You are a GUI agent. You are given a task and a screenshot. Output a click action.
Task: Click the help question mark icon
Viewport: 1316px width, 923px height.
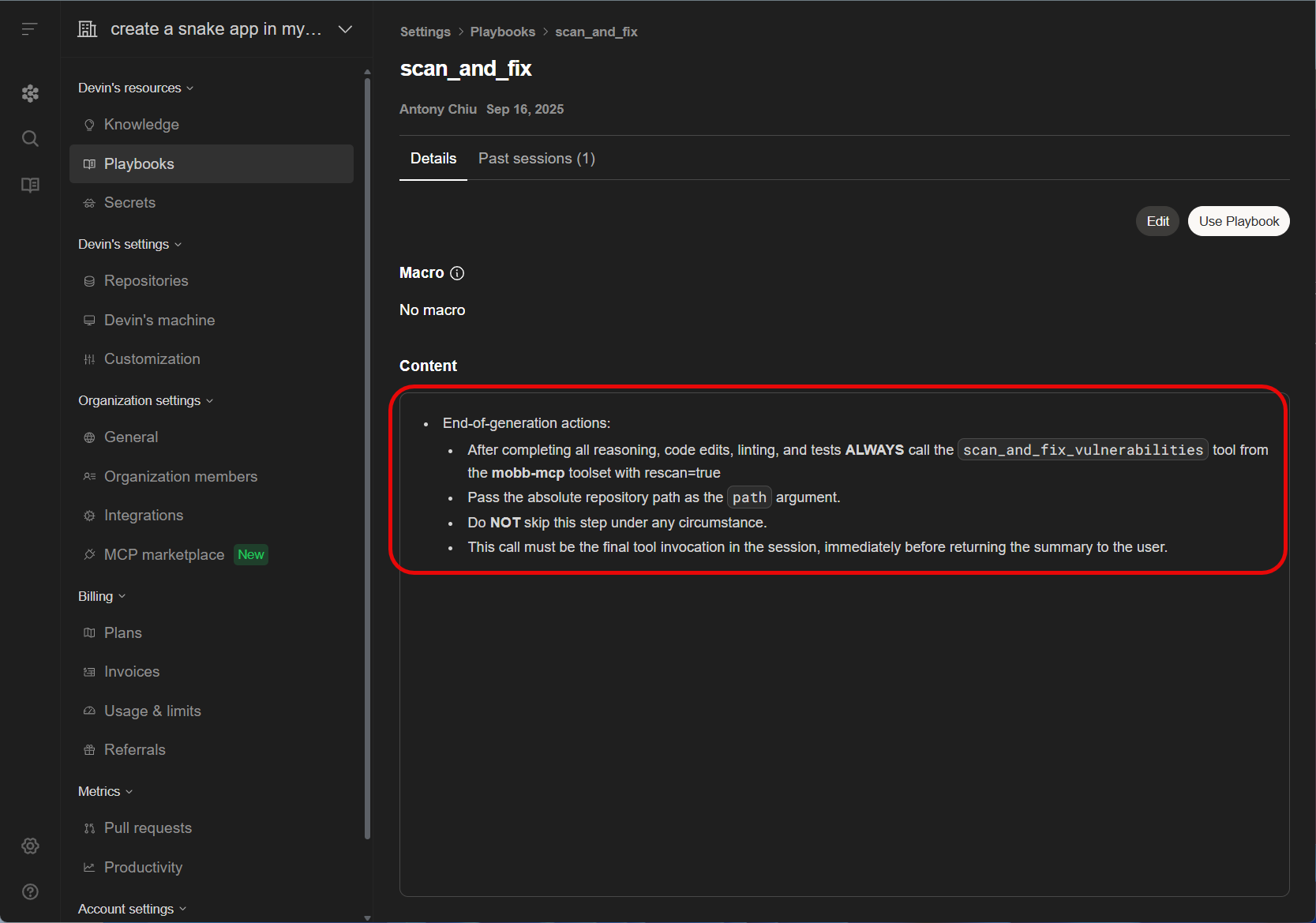tap(30, 891)
